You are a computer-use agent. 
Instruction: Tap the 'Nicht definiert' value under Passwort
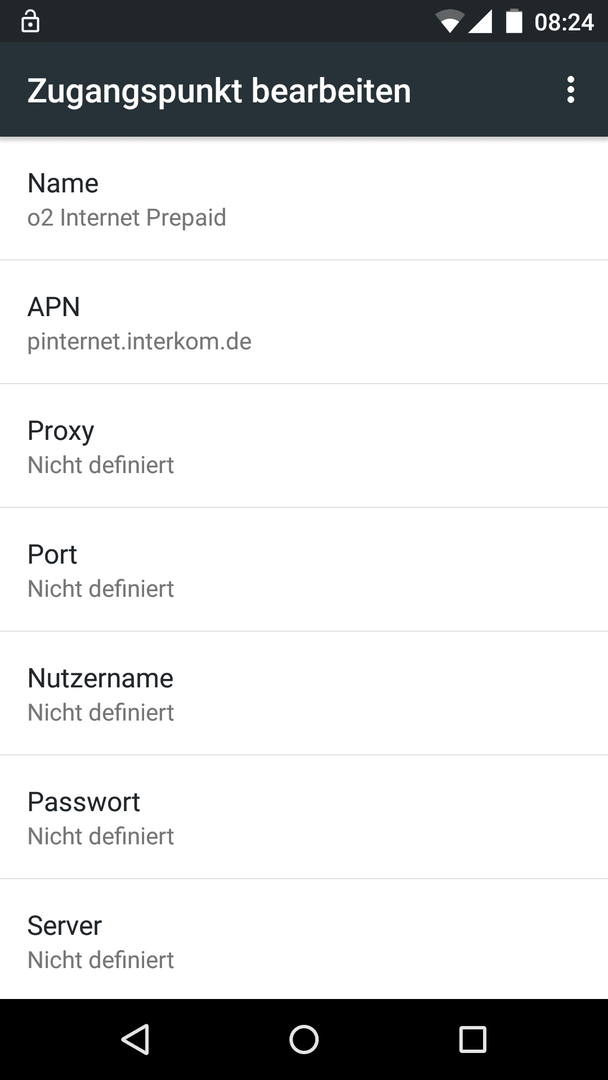tap(101, 836)
